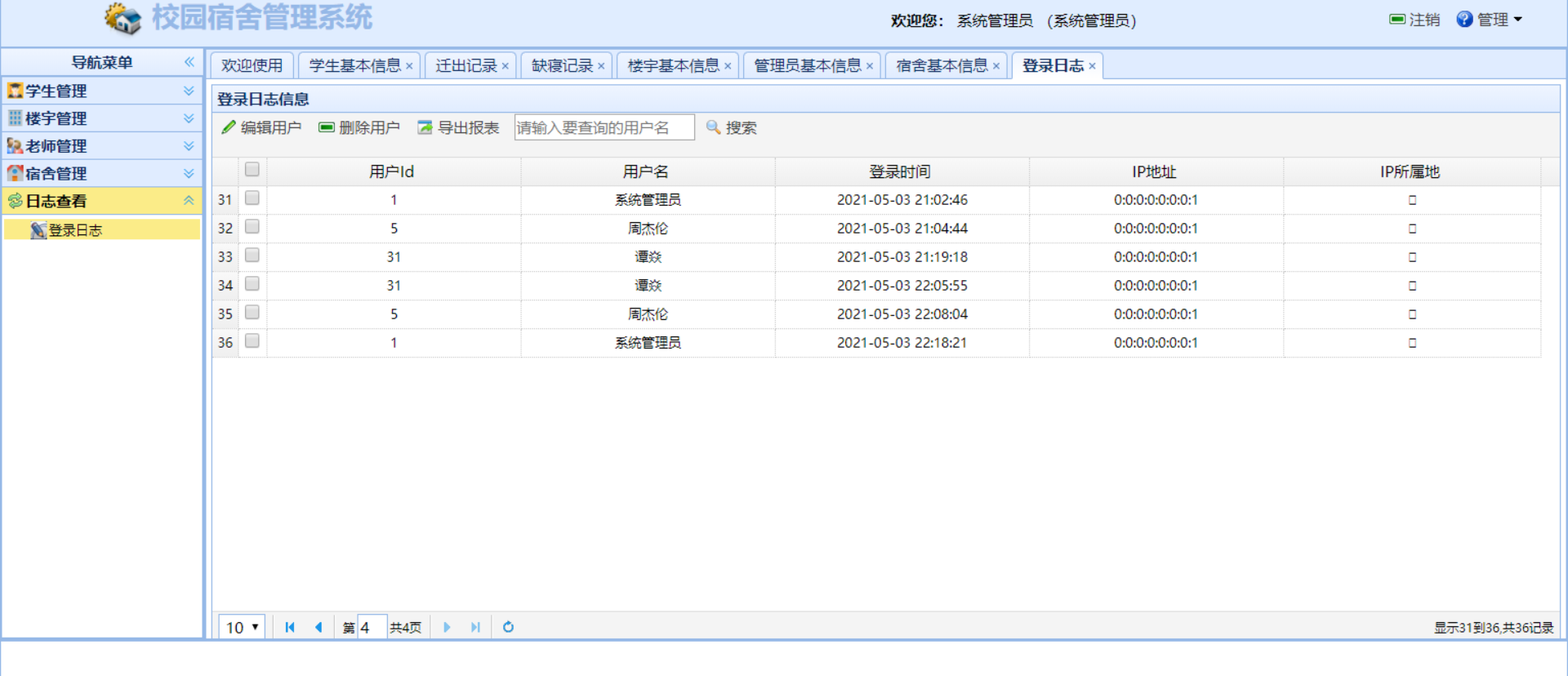Click login time 2021-05-03 21:19:18

(902, 257)
